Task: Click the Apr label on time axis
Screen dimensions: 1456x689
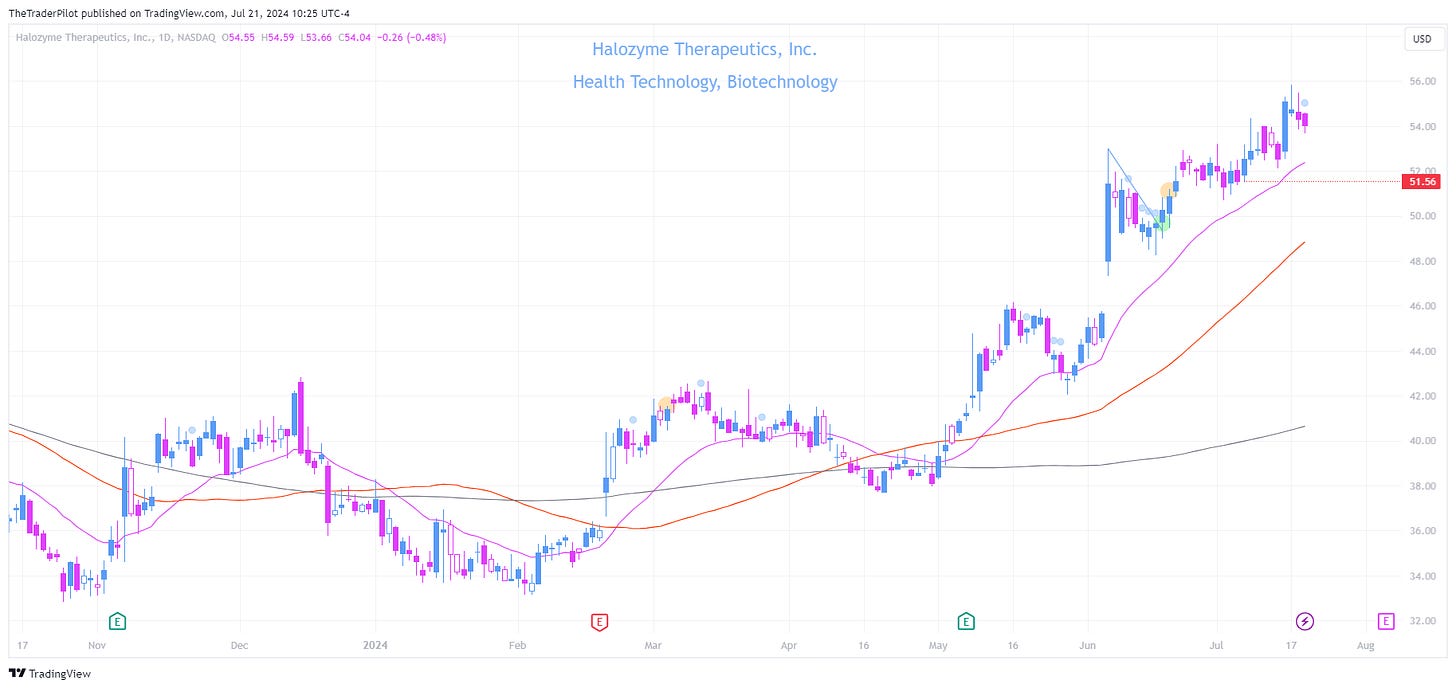Action: (x=789, y=647)
